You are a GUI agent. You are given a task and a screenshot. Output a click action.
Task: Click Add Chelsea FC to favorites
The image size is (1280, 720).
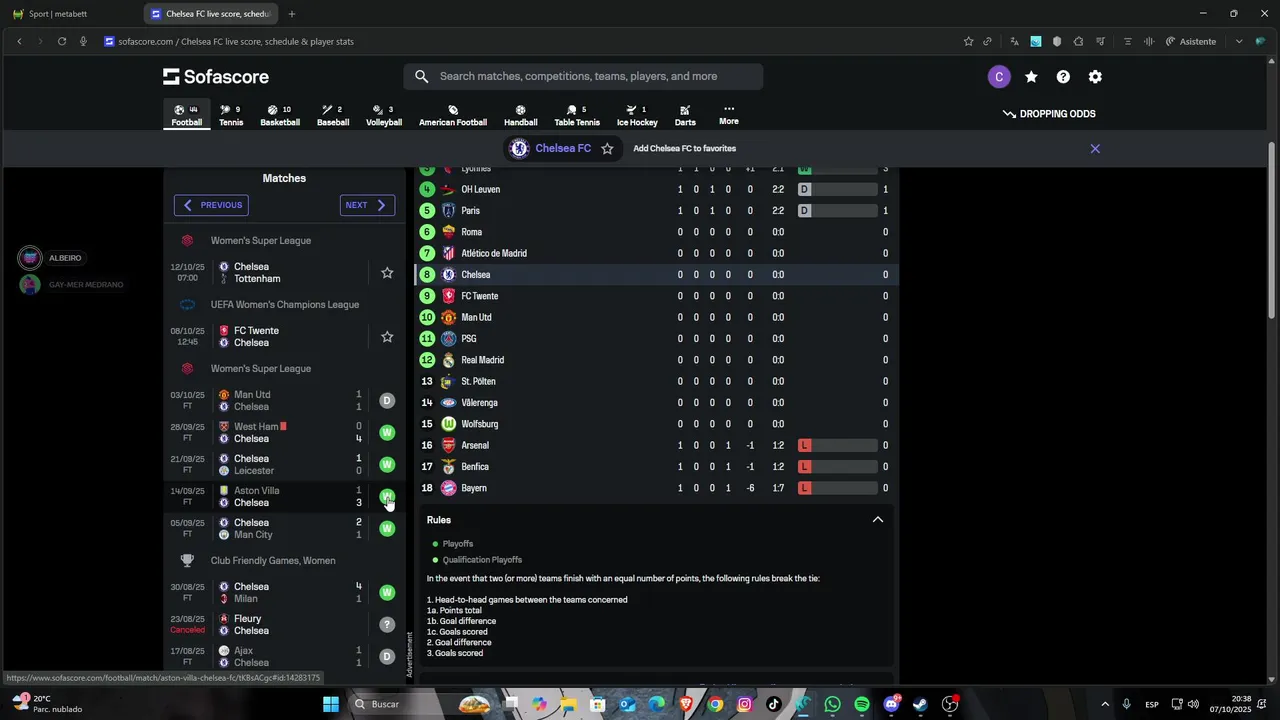(685, 148)
